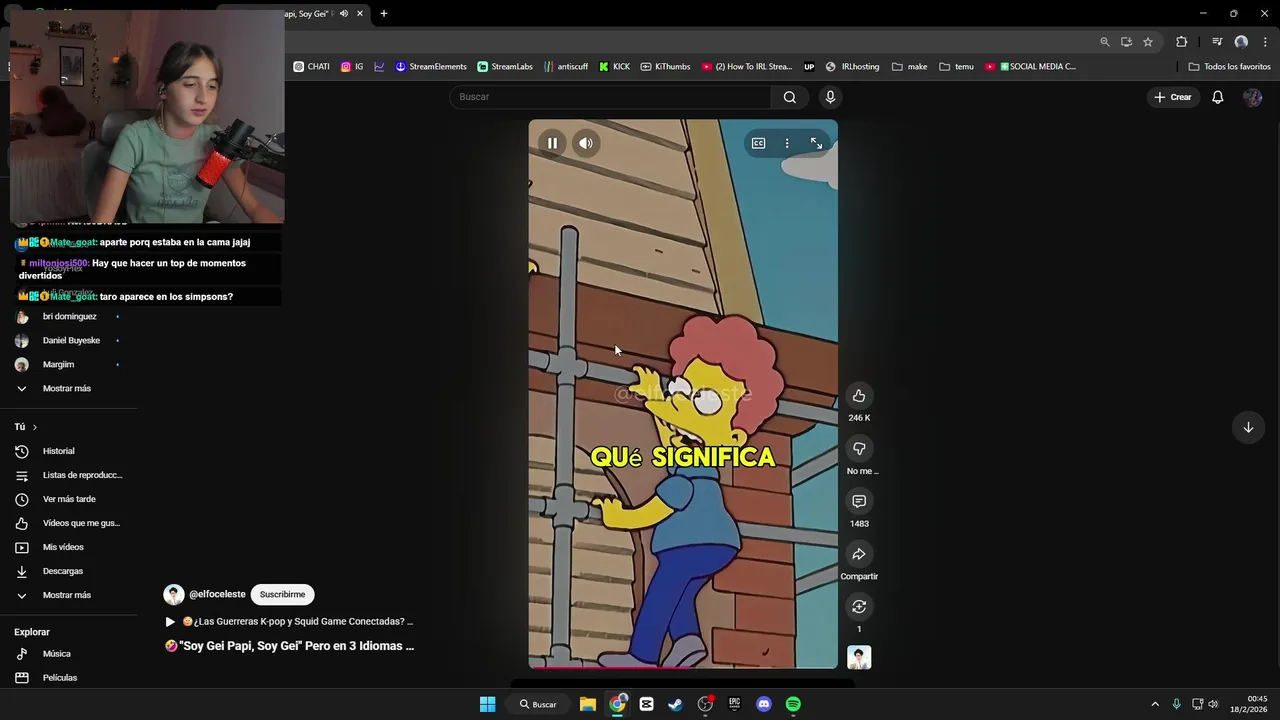1280x720 pixels.
Task: Open Discord from the taskbar
Action: tap(764, 704)
